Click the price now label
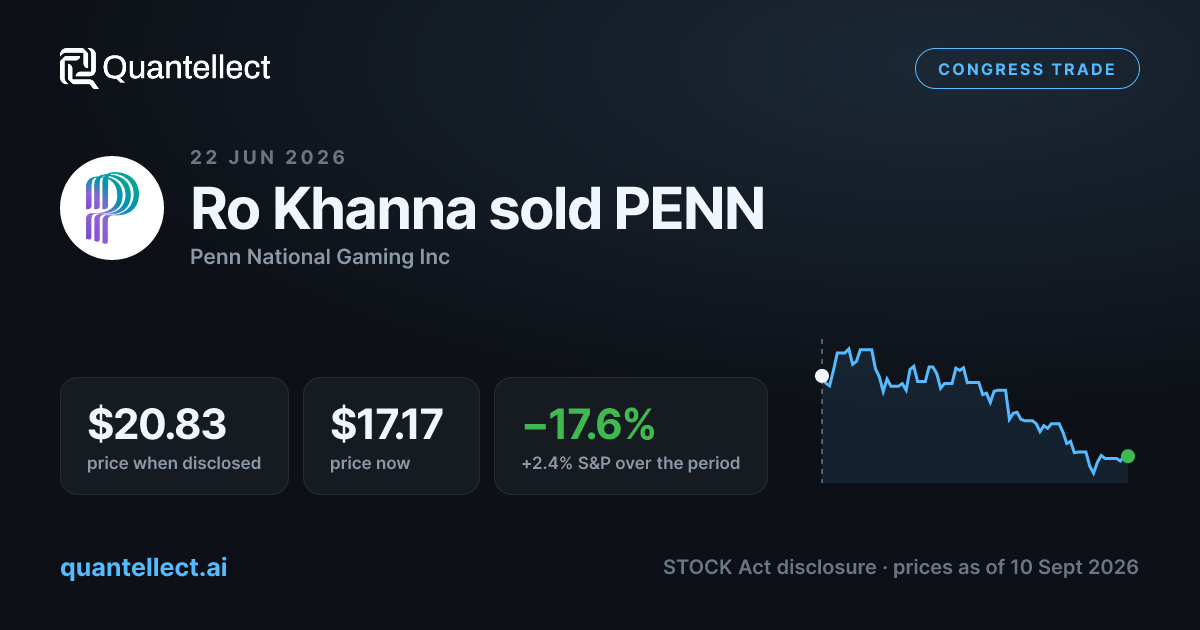Screen dimensions: 1200x630 click(x=370, y=464)
